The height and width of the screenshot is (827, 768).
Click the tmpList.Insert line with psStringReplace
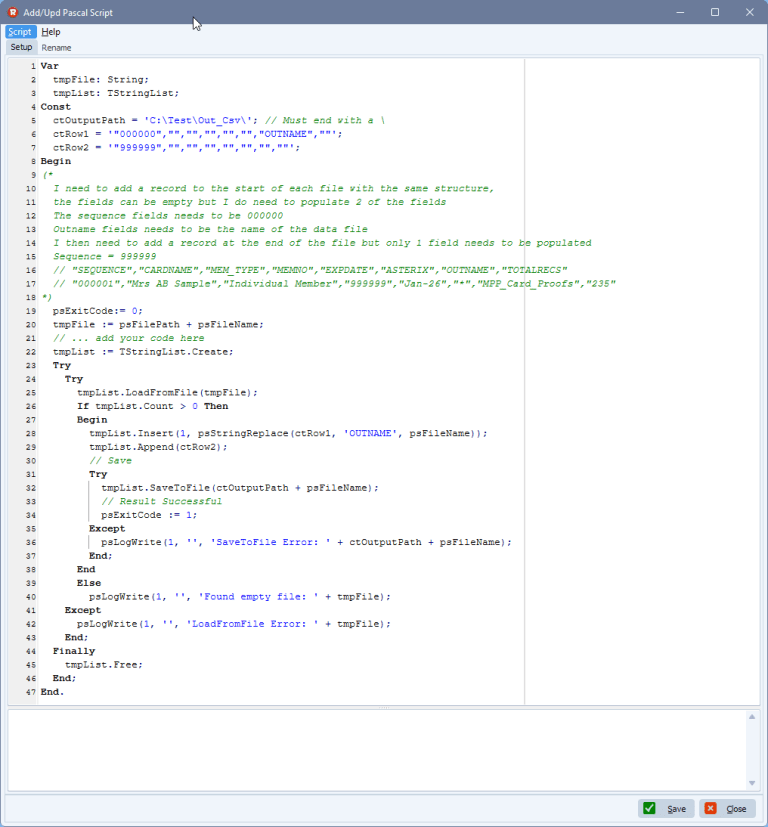(288, 434)
